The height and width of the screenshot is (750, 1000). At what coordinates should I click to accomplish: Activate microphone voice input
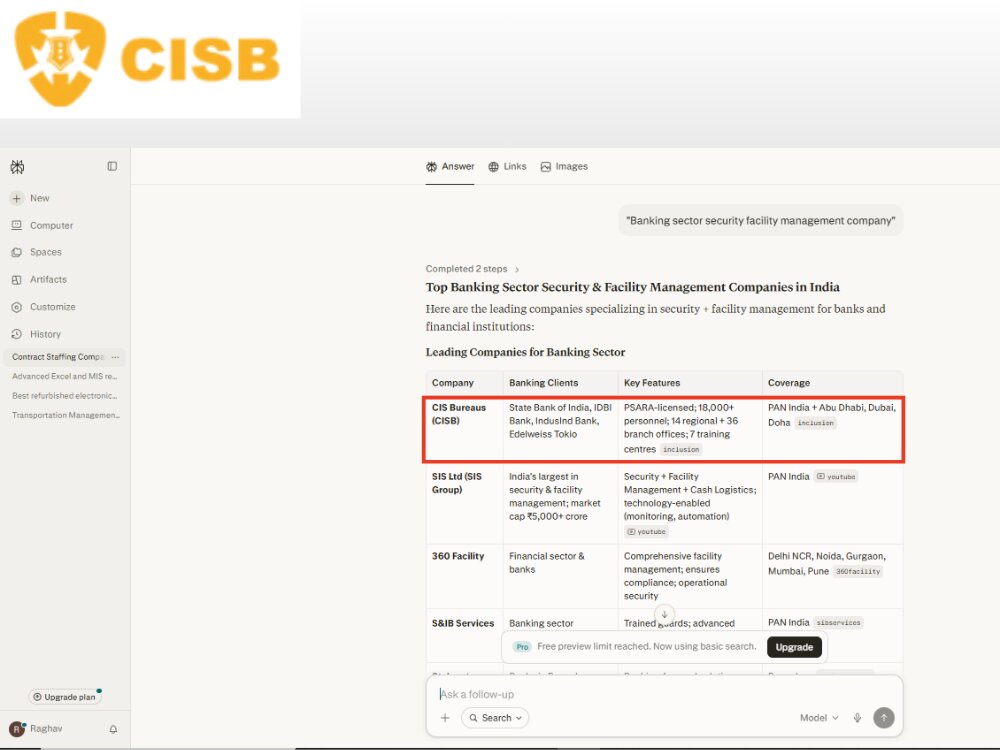(857, 718)
